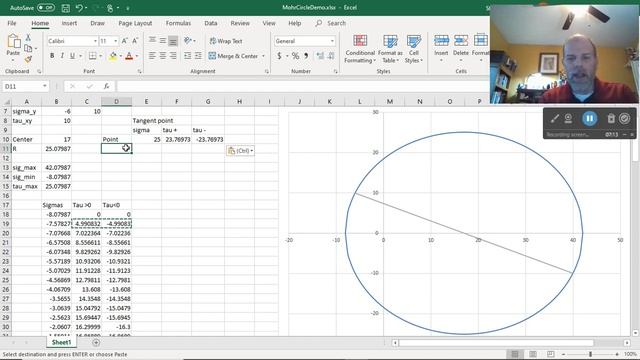640x360 pixels.
Task: Open Paste Options (Ctrl) dropdown
Action: (240, 151)
